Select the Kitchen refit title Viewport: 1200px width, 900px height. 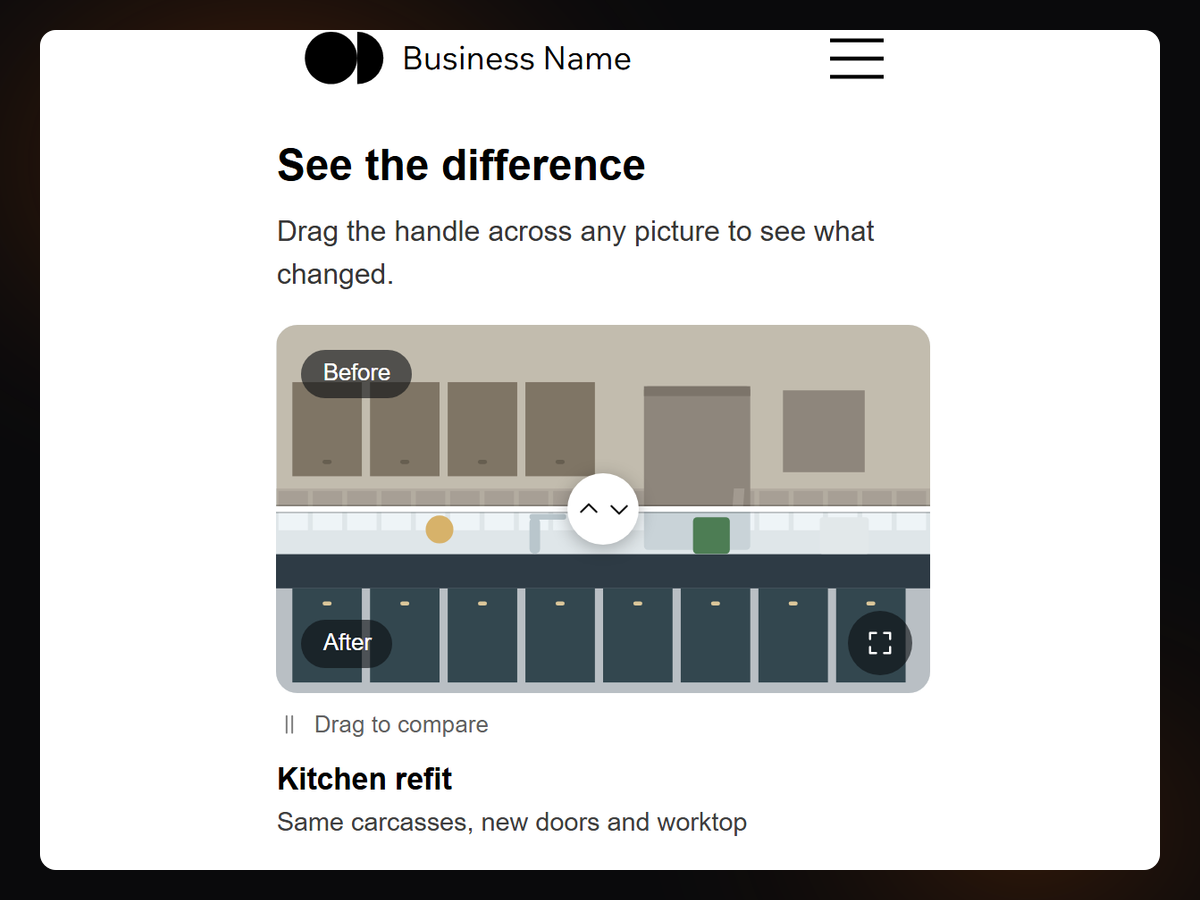pos(365,779)
